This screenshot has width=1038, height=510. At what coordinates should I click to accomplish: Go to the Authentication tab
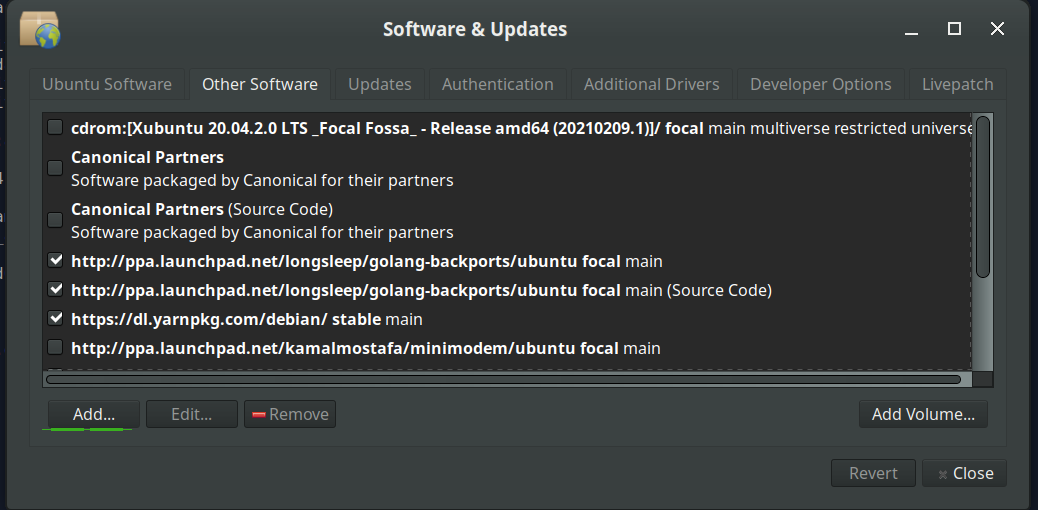498,84
